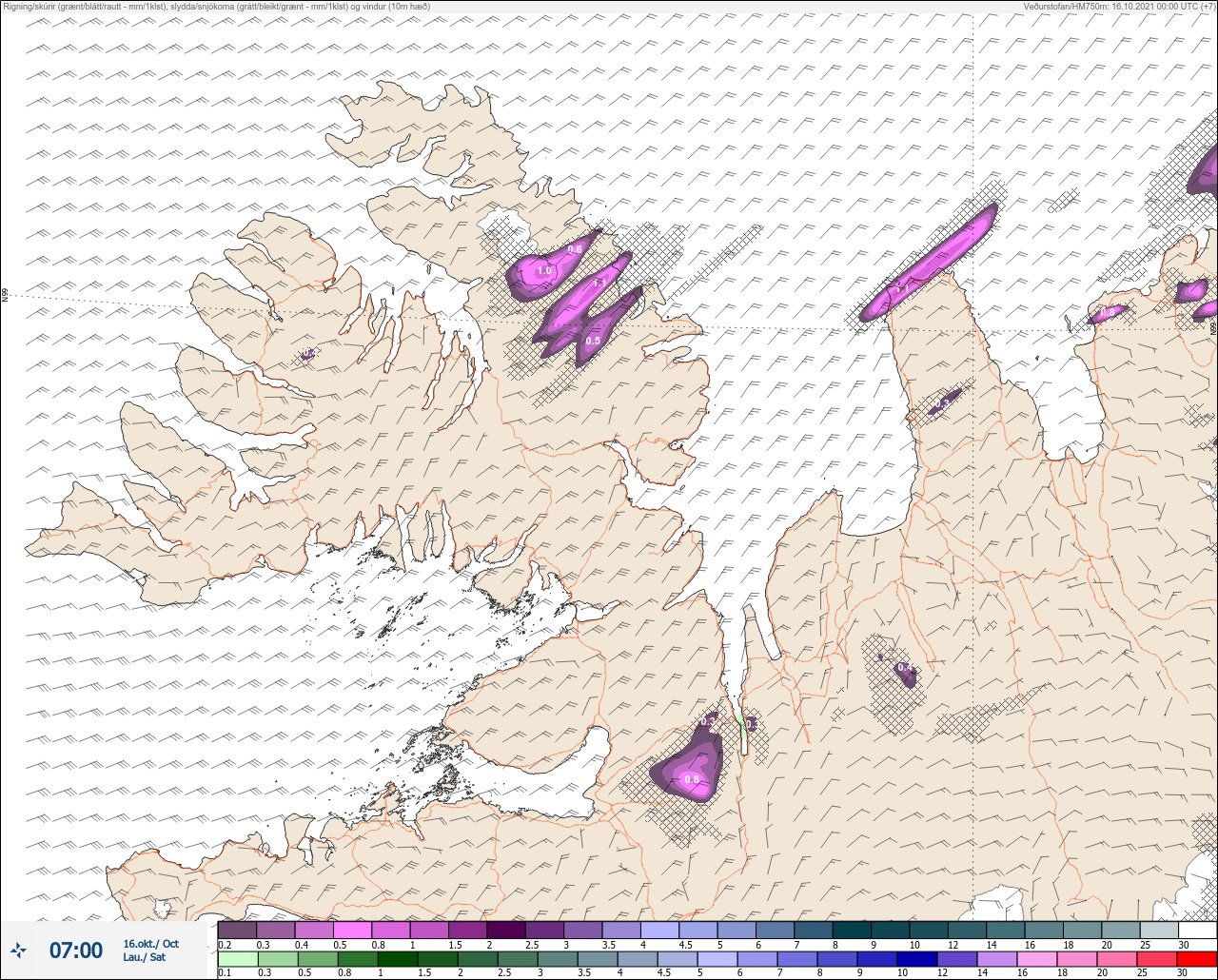Click the '0.1' label on the rain scale

pyautogui.click(x=225, y=973)
